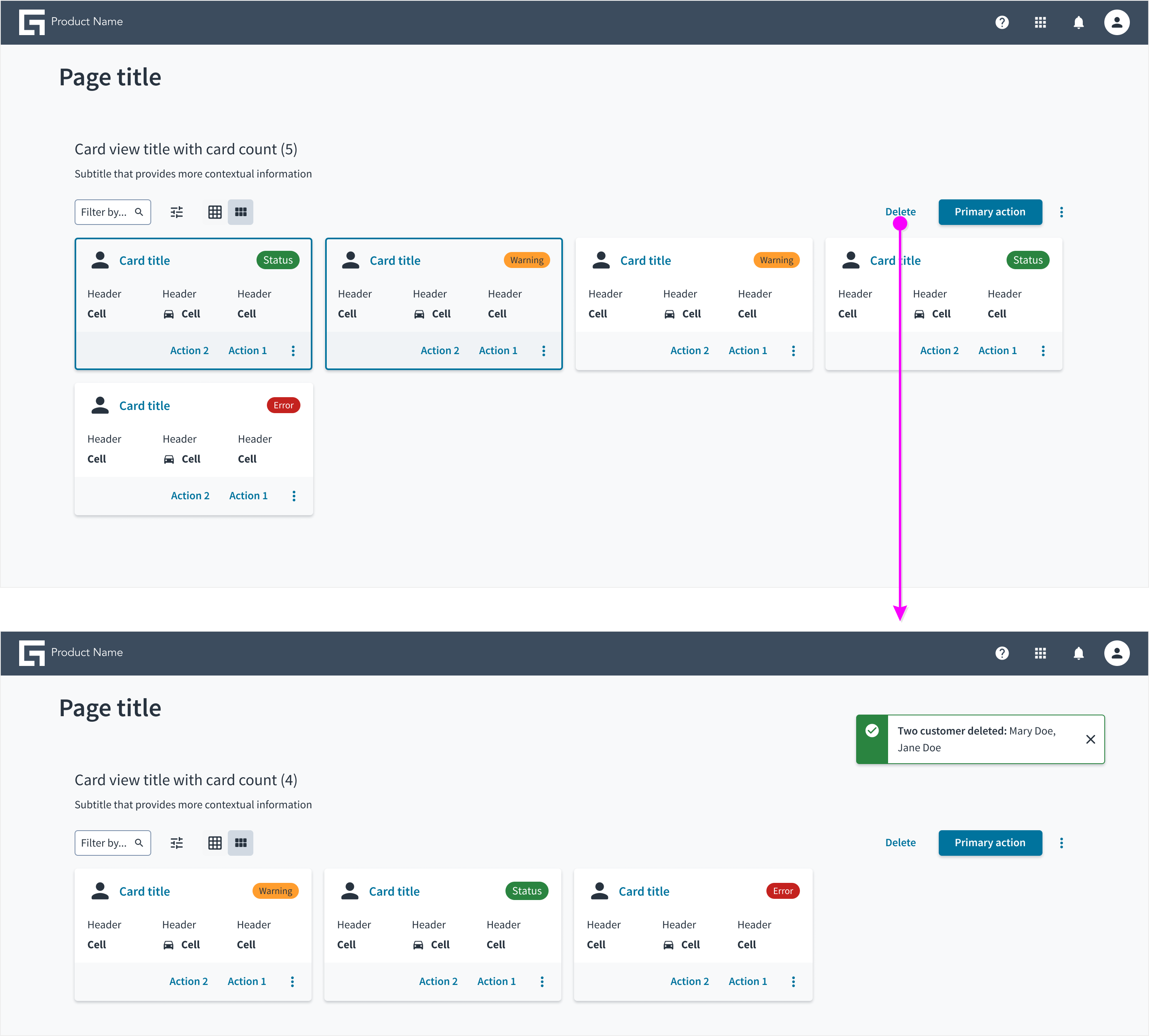Open the filter sliders icon in the upper toolbar
This screenshot has width=1149, height=1036.
pyautogui.click(x=176, y=212)
